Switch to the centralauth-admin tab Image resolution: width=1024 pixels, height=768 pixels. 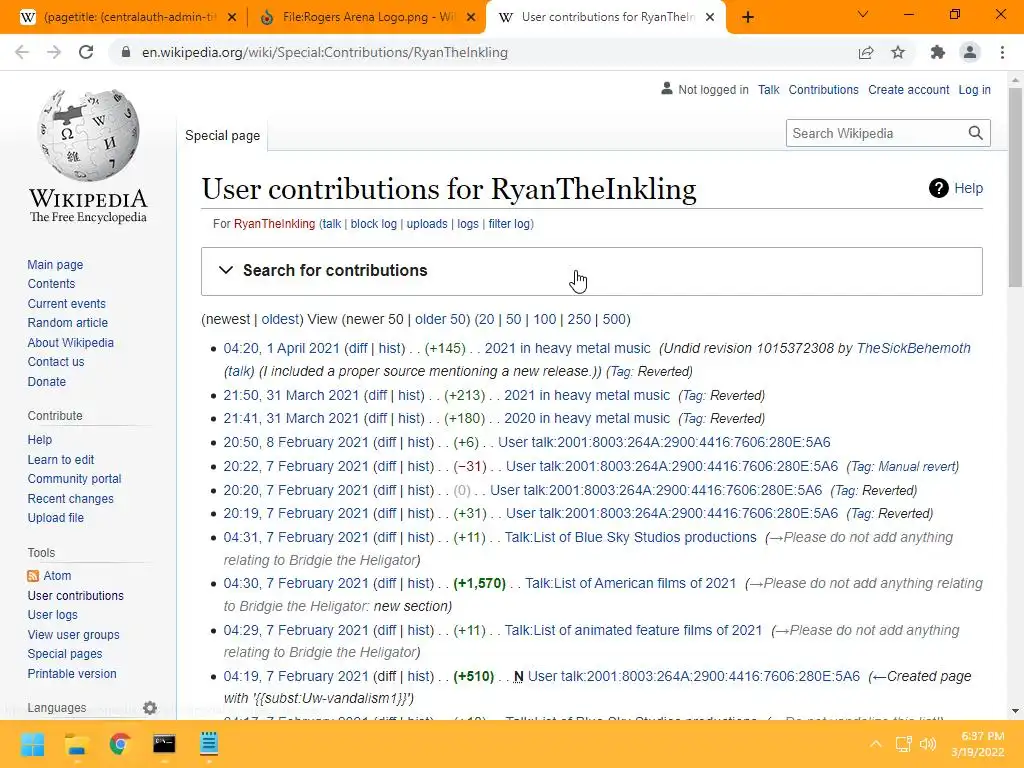click(129, 18)
